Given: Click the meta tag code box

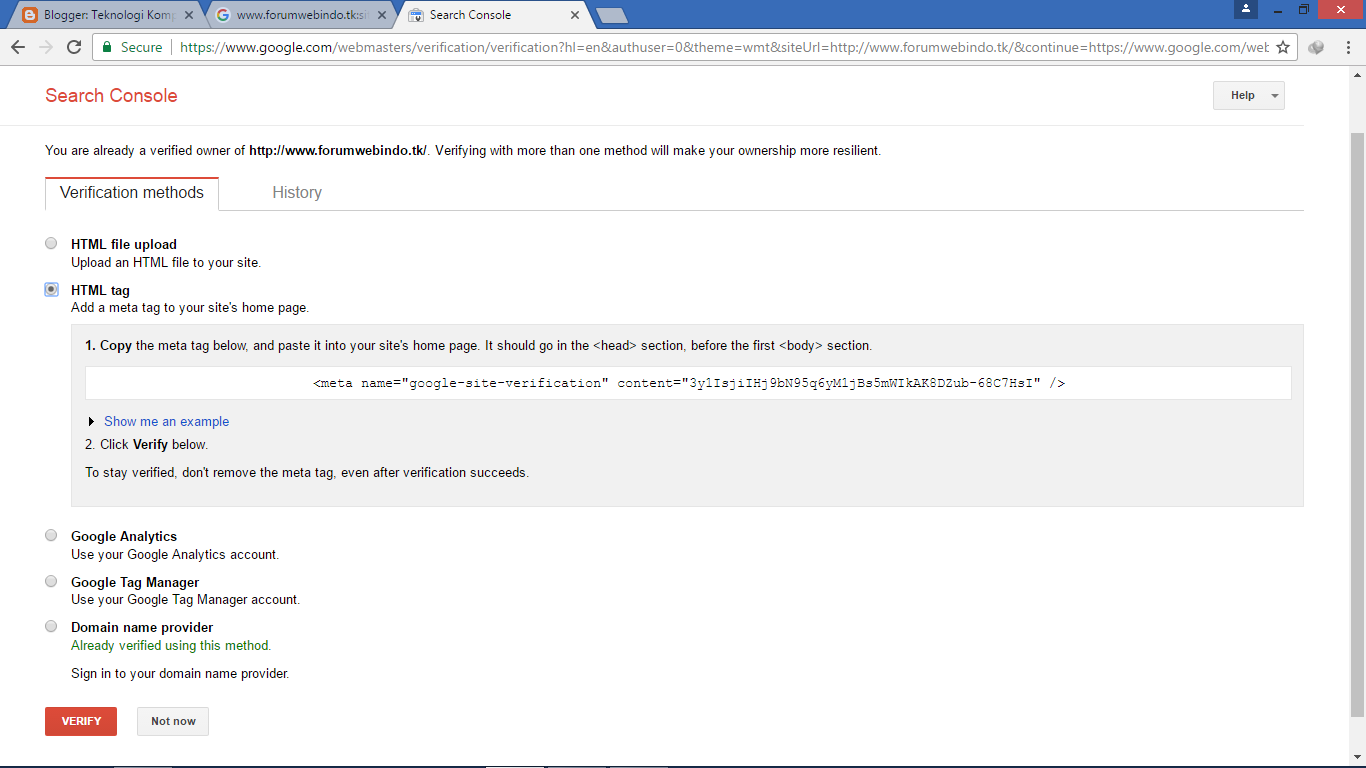Looking at the screenshot, I should coord(688,383).
